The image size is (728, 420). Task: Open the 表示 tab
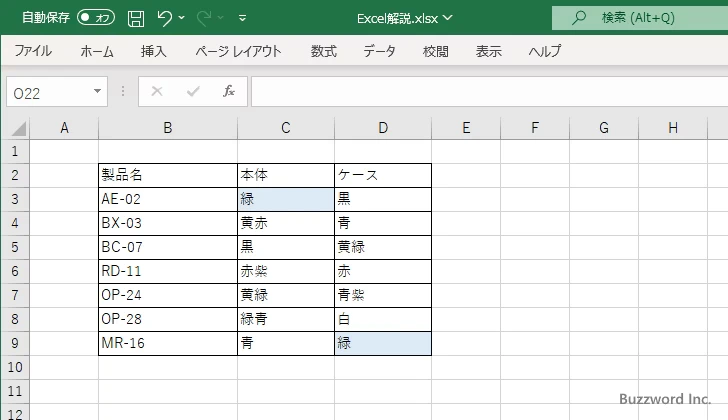pos(488,51)
